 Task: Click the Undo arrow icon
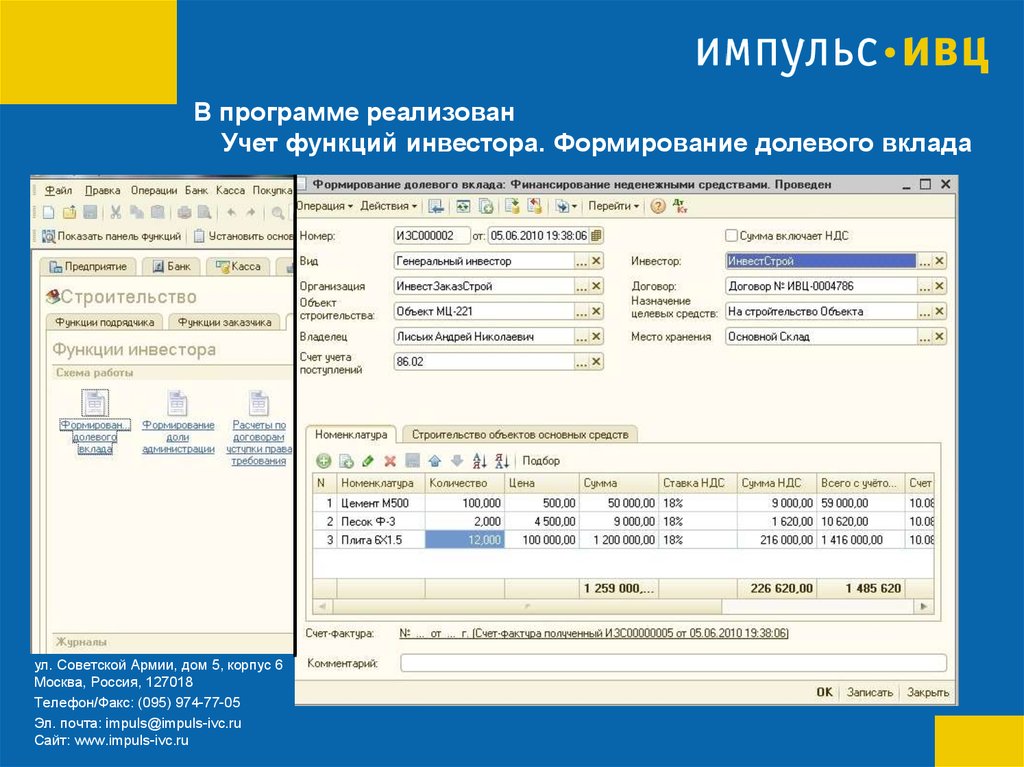(x=231, y=212)
